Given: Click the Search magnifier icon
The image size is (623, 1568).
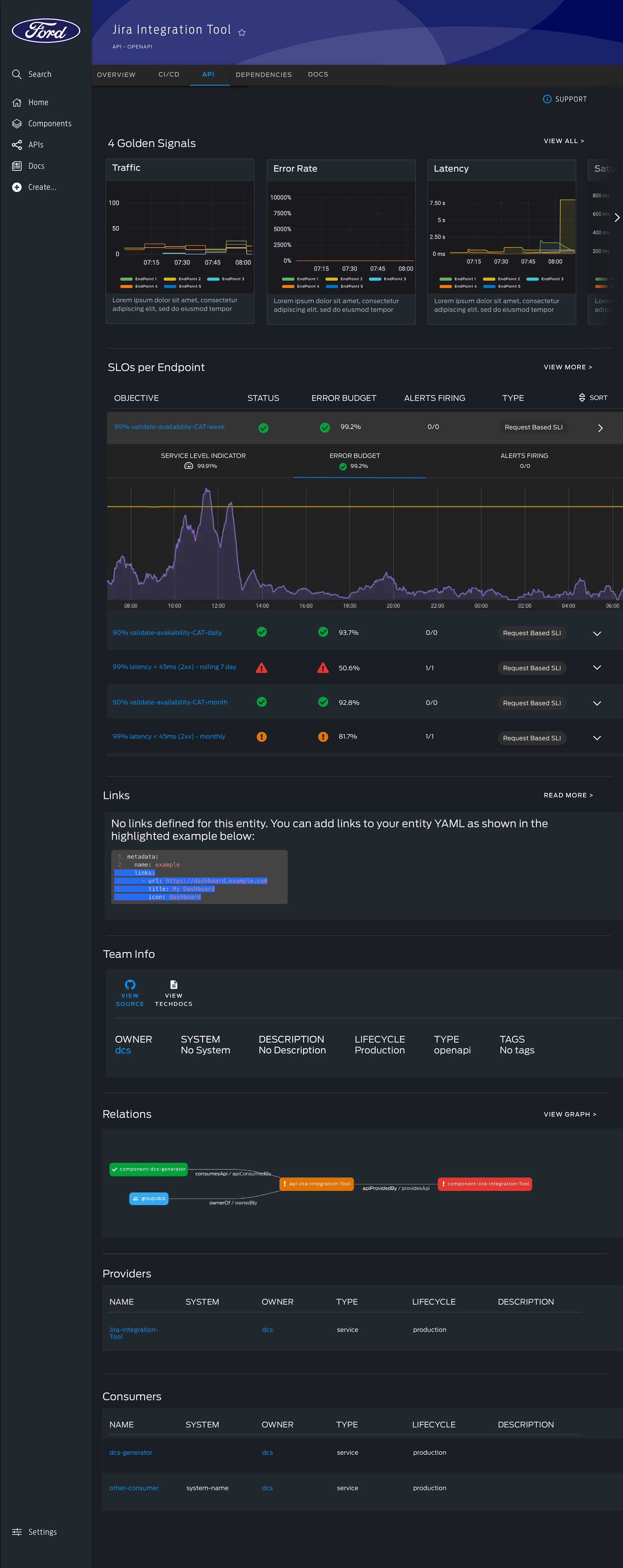Looking at the screenshot, I should coord(17,74).
